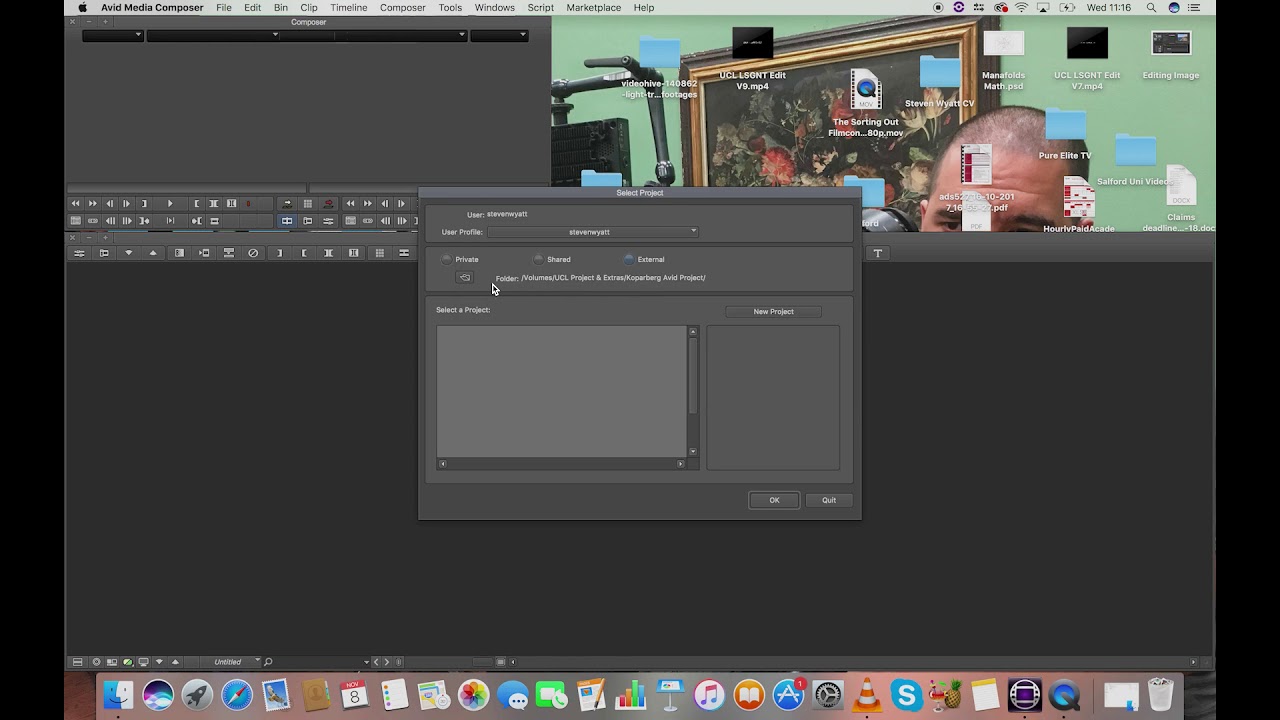Open the rightmost dropdown in the Composer window
Screen dimensions: 1280x720
pos(499,35)
